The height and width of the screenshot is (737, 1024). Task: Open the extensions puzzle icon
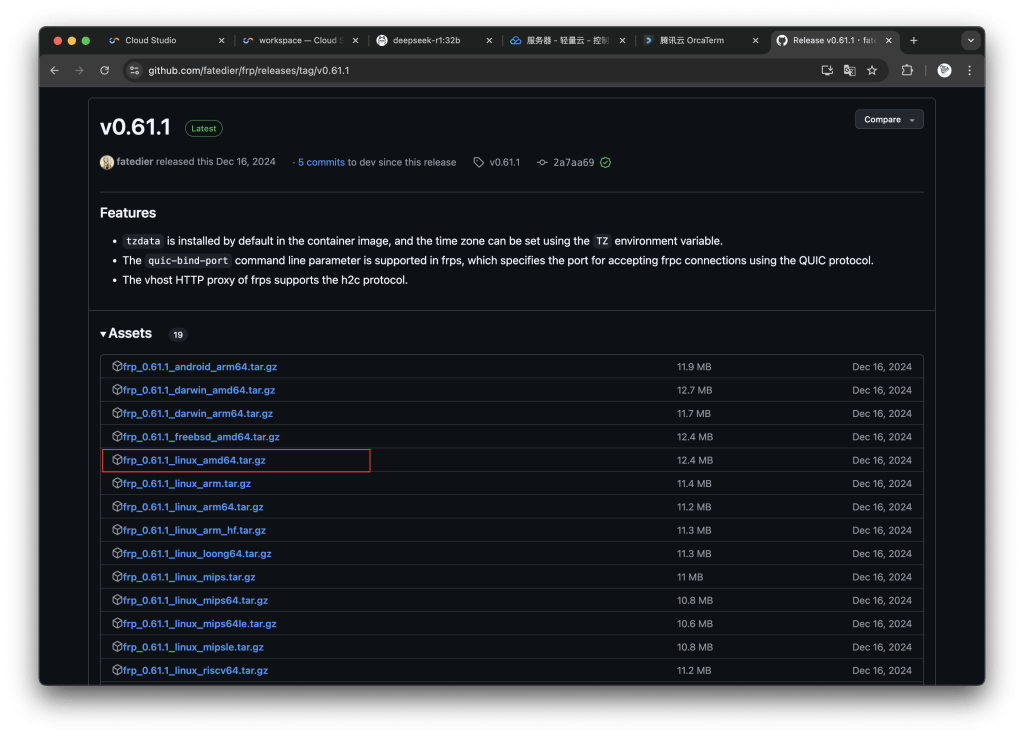907,71
